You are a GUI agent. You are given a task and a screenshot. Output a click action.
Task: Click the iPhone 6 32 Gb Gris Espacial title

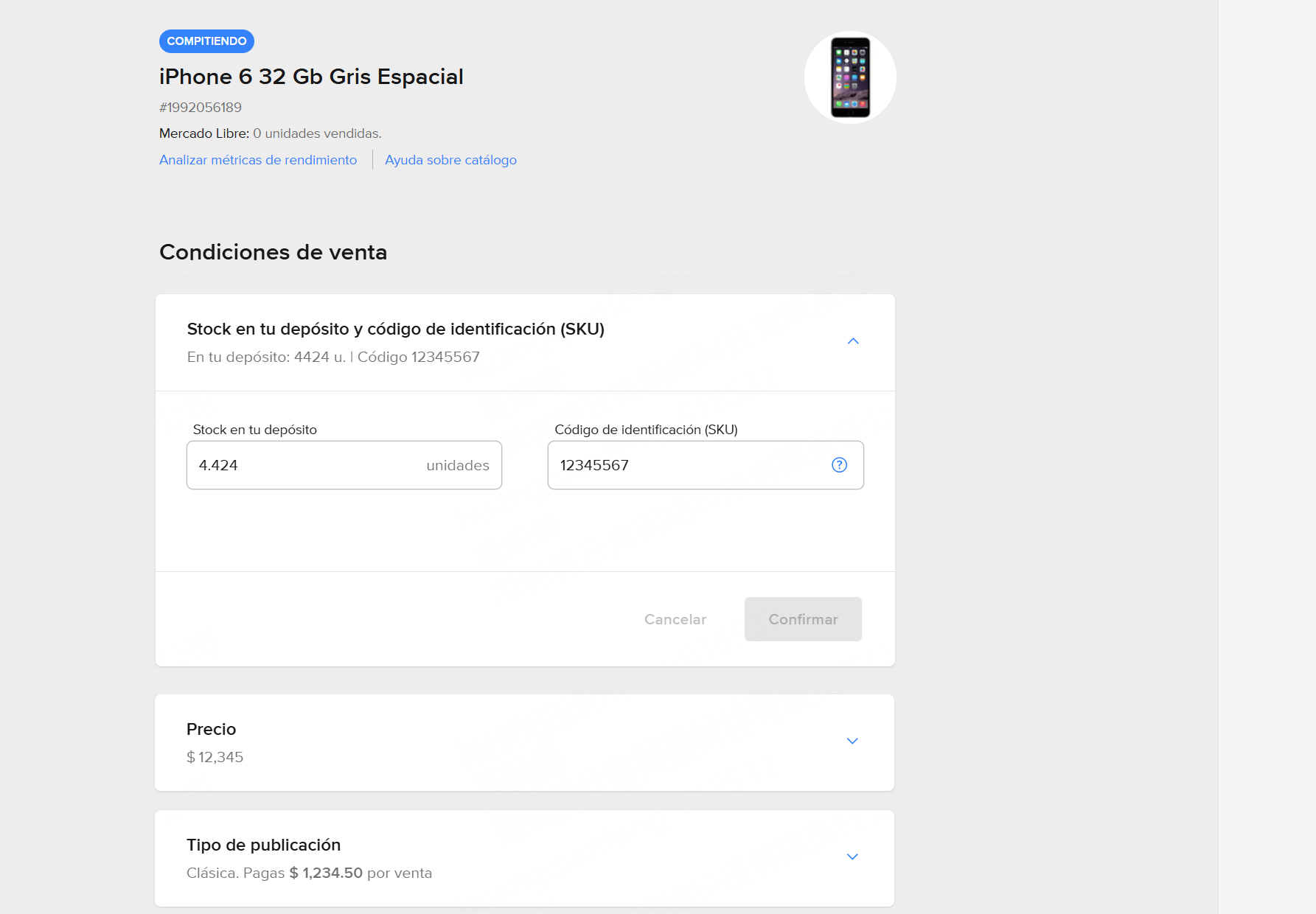tap(311, 77)
